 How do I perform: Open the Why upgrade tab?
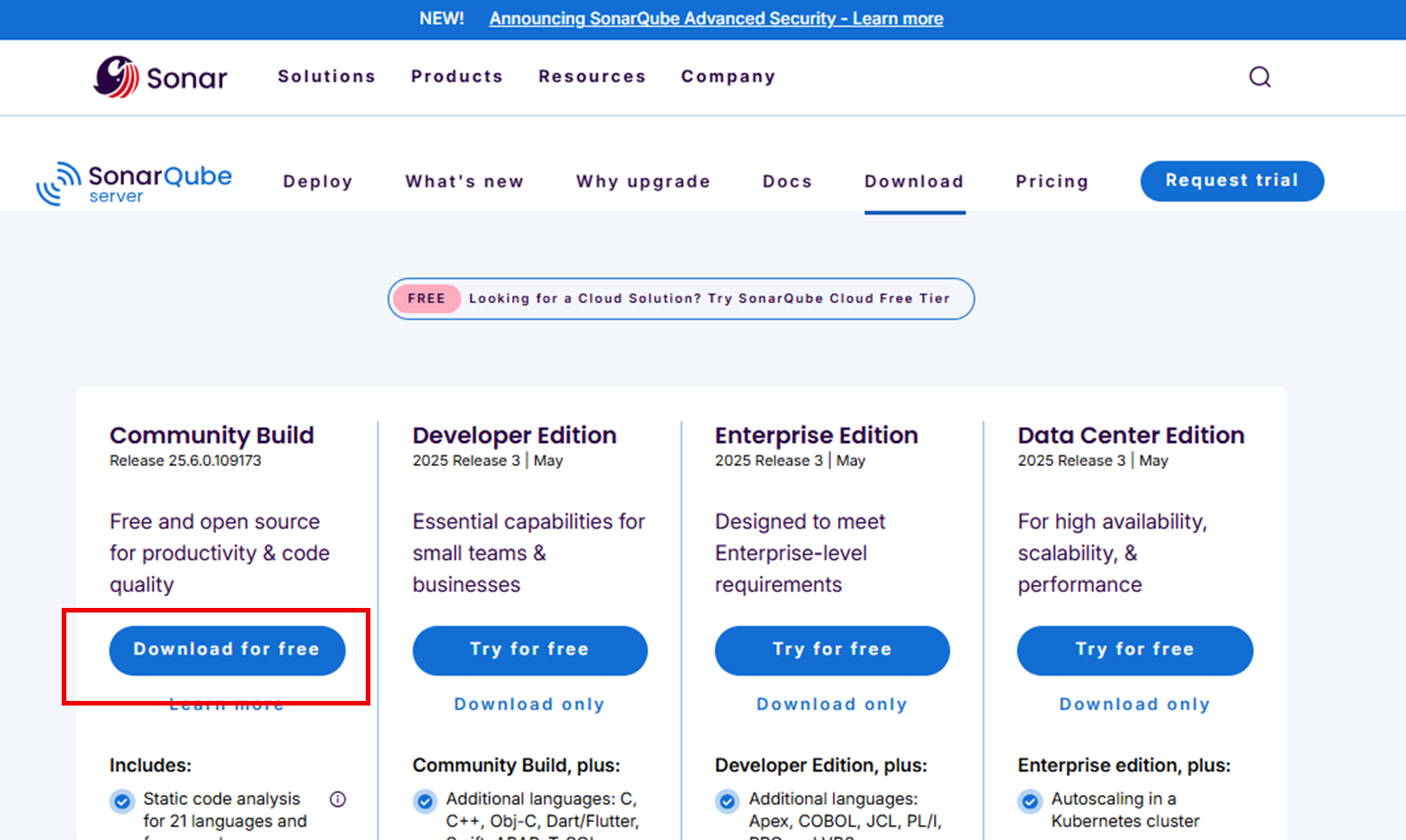643,181
